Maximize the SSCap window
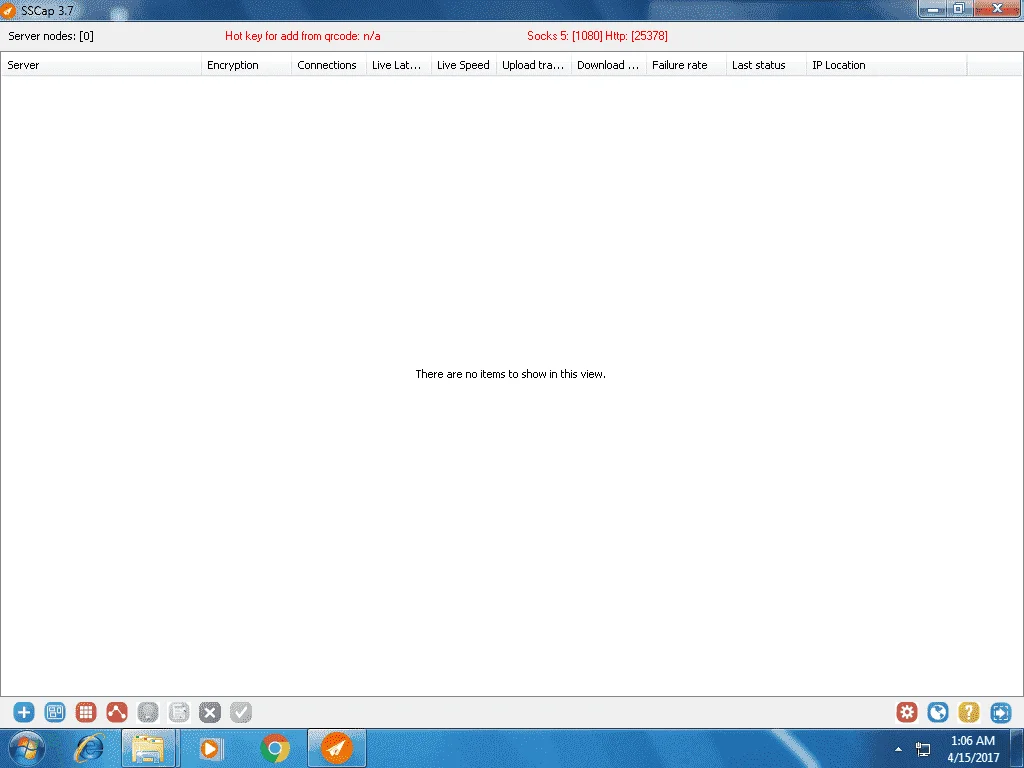Image resolution: width=1024 pixels, height=768 pixels. [x=959, y=9]
